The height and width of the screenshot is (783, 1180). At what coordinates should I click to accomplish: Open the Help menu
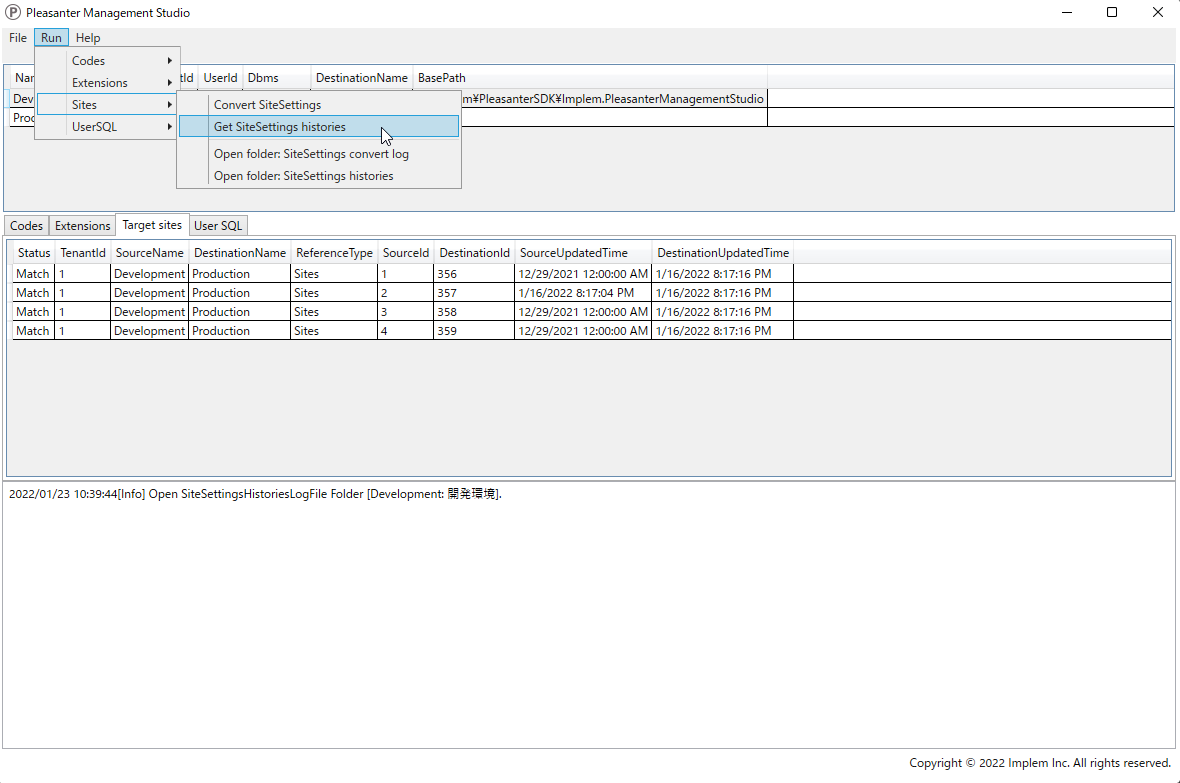tap(87, 38)
